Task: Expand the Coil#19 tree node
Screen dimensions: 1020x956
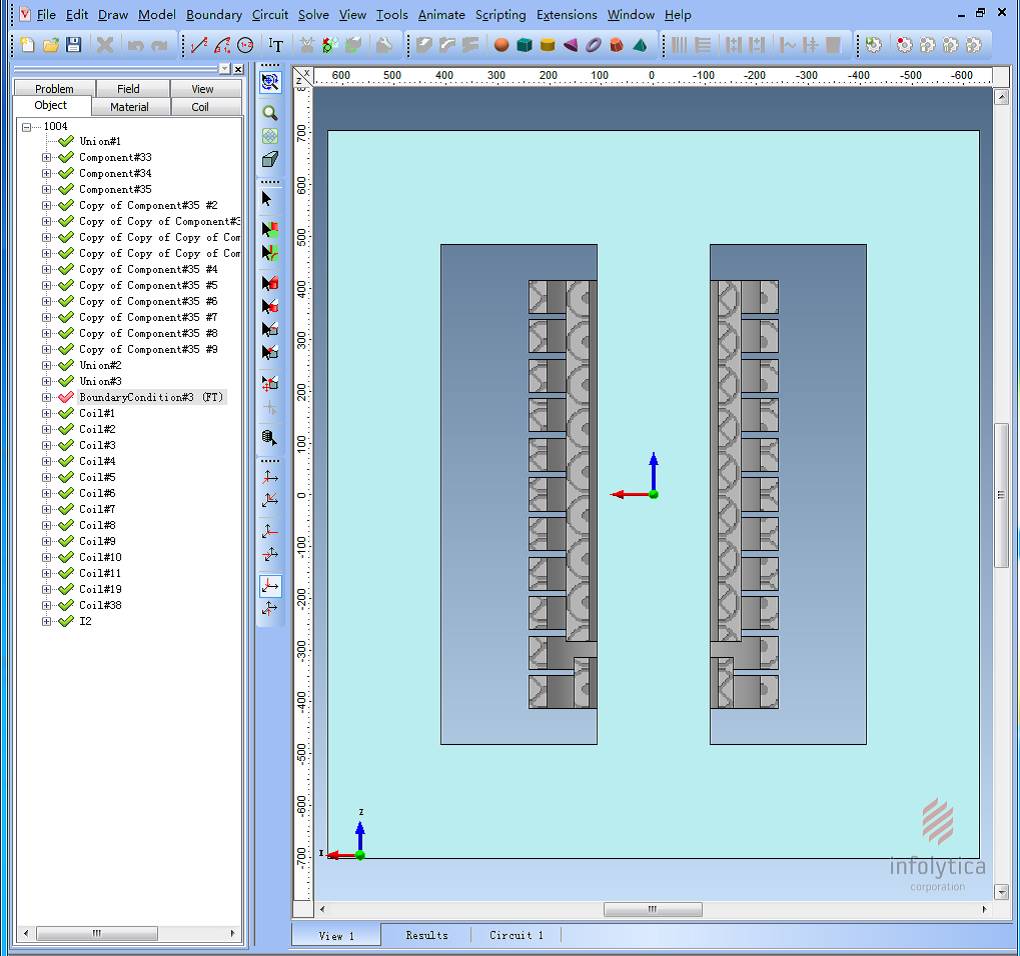Action: (46, 590)
